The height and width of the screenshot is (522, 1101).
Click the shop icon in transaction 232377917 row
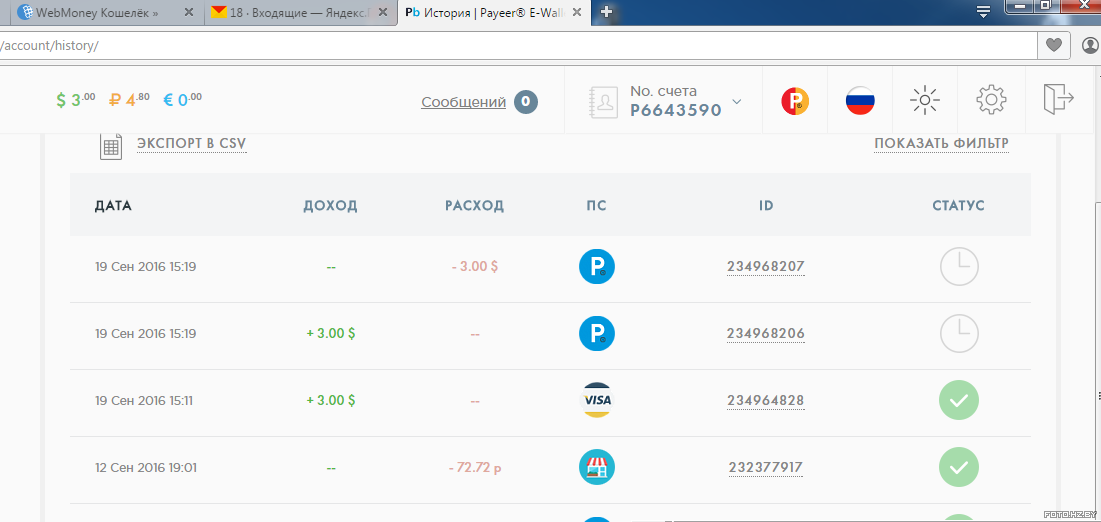click(597, 467)
